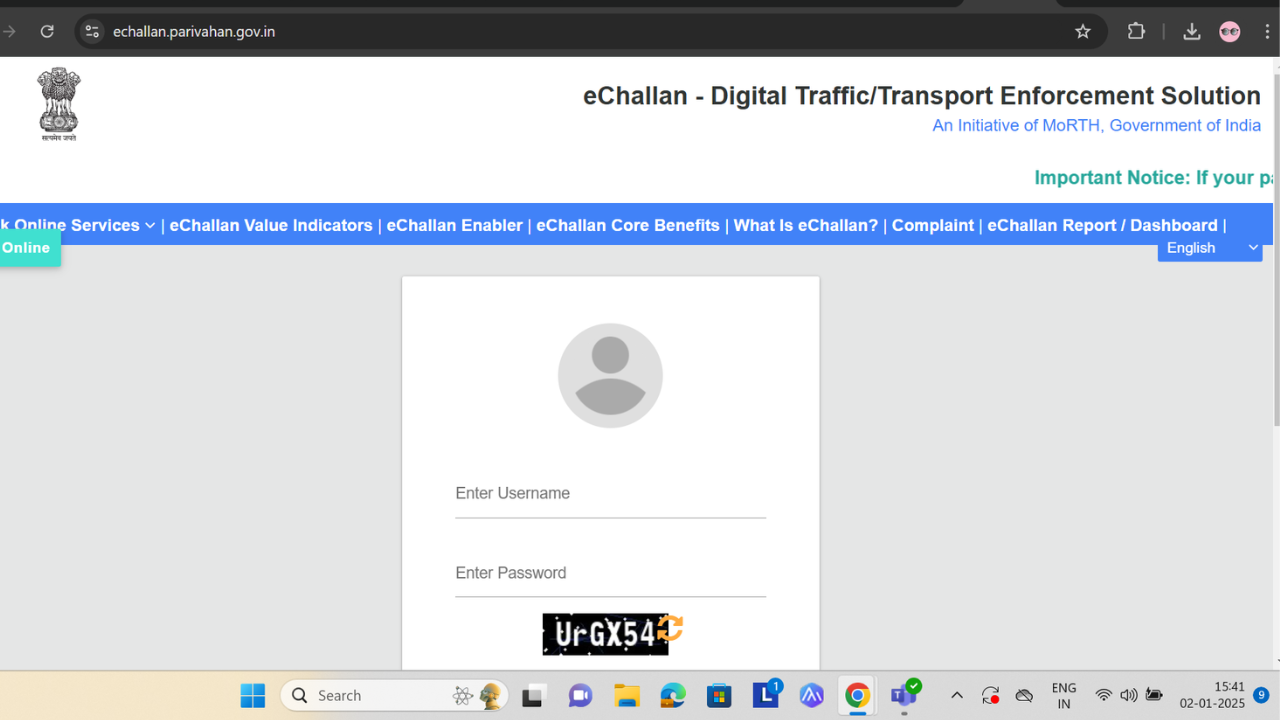1280x720 pixels.
Task: Click the national emblem logo
Action: (58, 103)
